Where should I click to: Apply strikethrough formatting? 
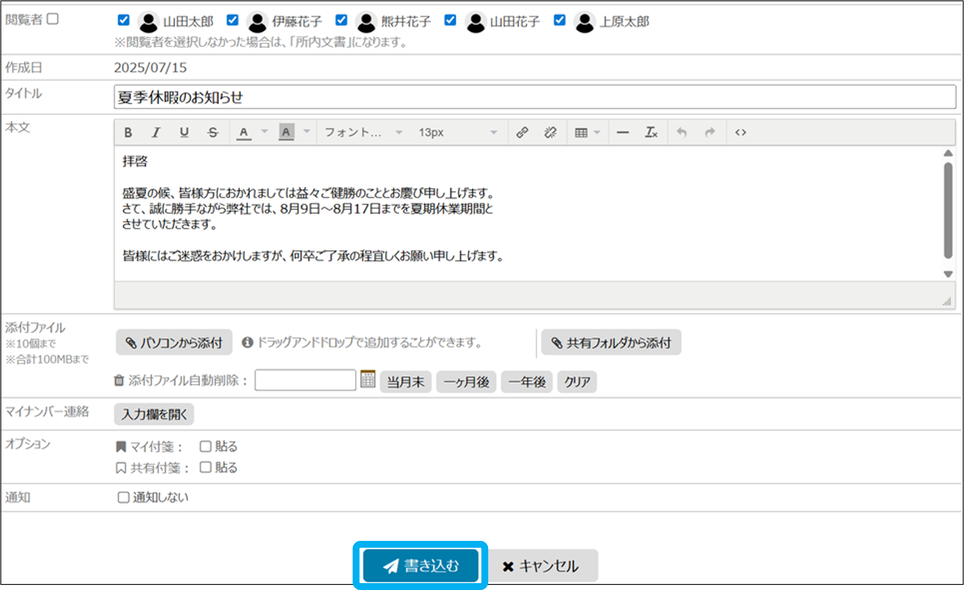(x=212, y=132)
